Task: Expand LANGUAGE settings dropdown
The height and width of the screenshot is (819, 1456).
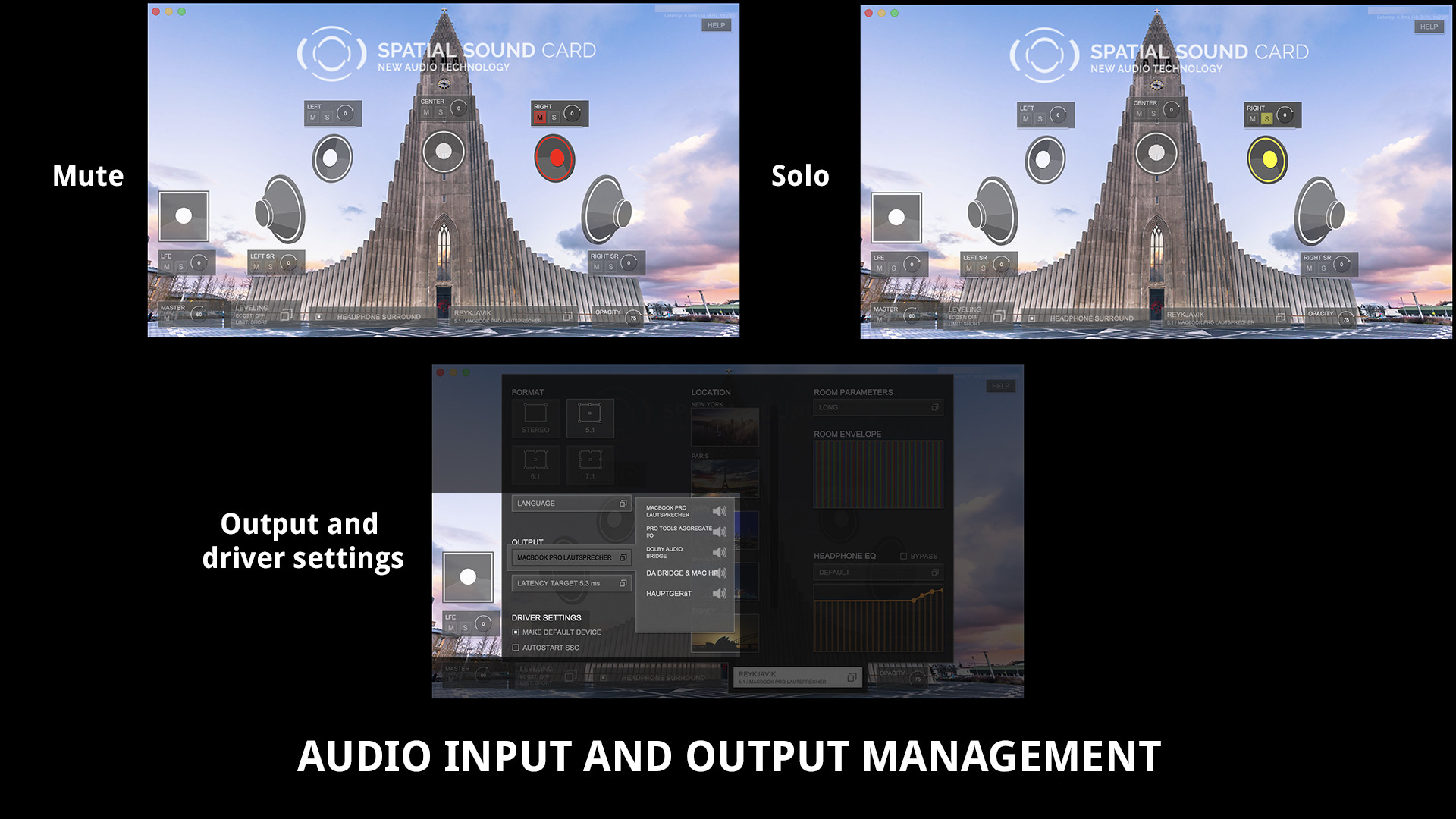Action: point(622,502)
